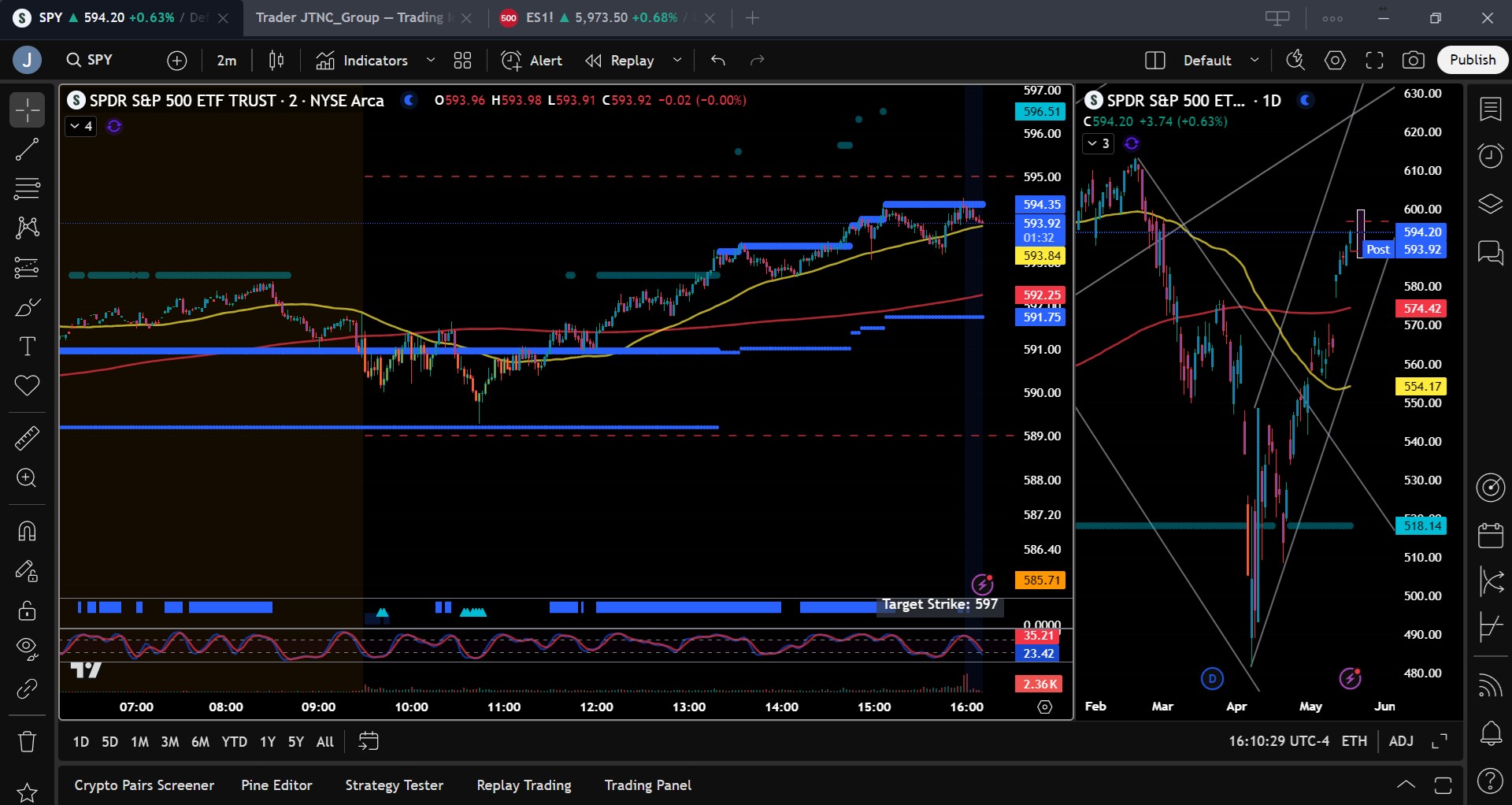Click the compare or add symbol plus icon
This screenshot has height=805, width=1512.
pyautogui.click(x=177, y=61)
